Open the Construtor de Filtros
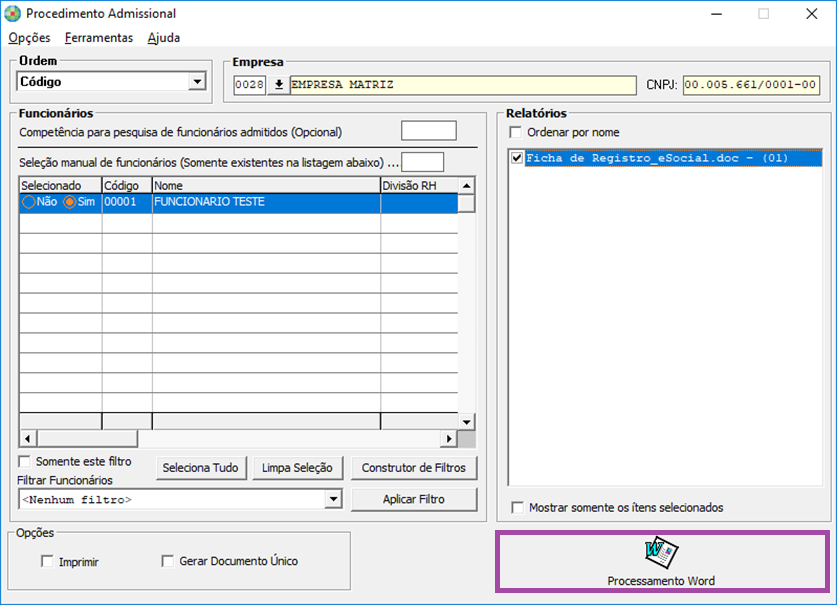Screen dimensions: 837x605 (414, 468)
